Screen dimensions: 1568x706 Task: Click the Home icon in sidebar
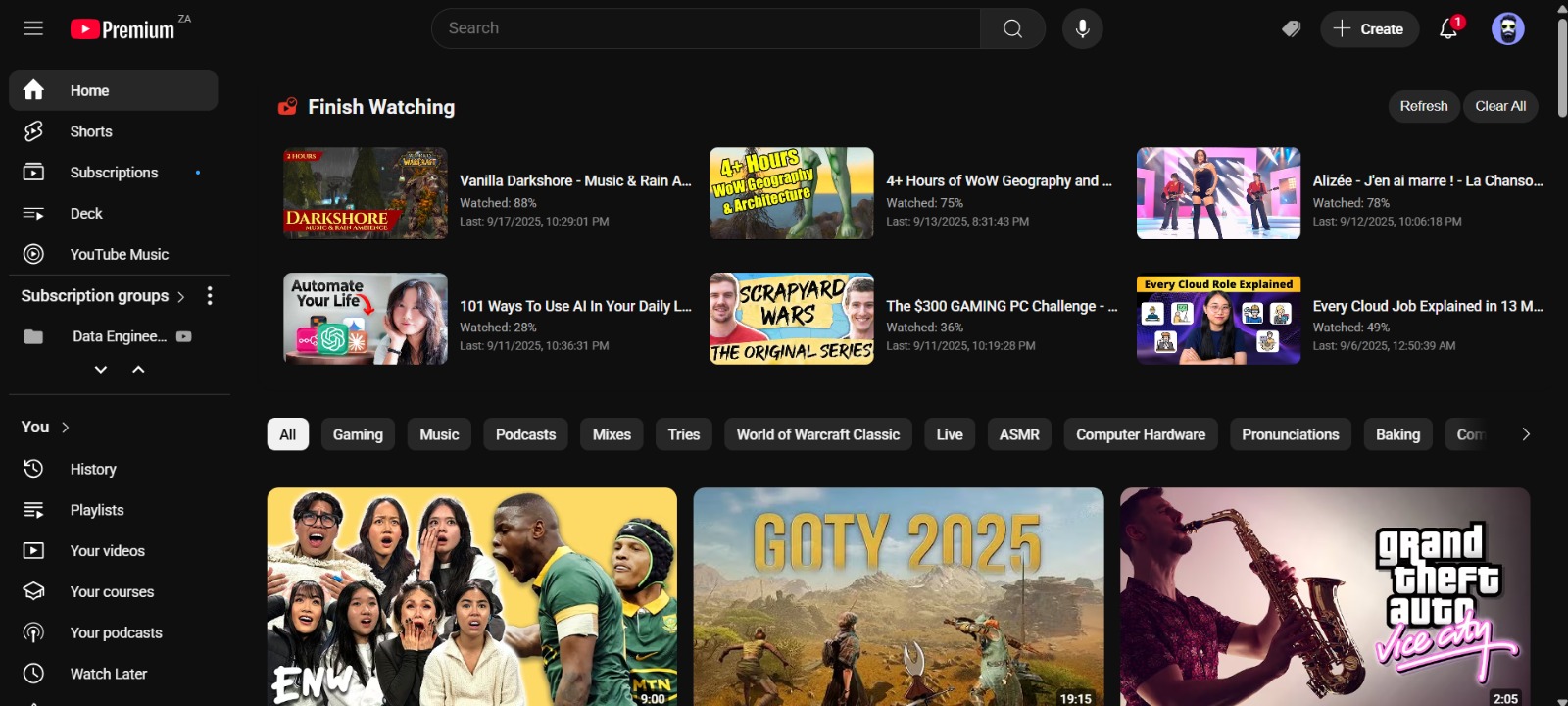pos(33,90)
